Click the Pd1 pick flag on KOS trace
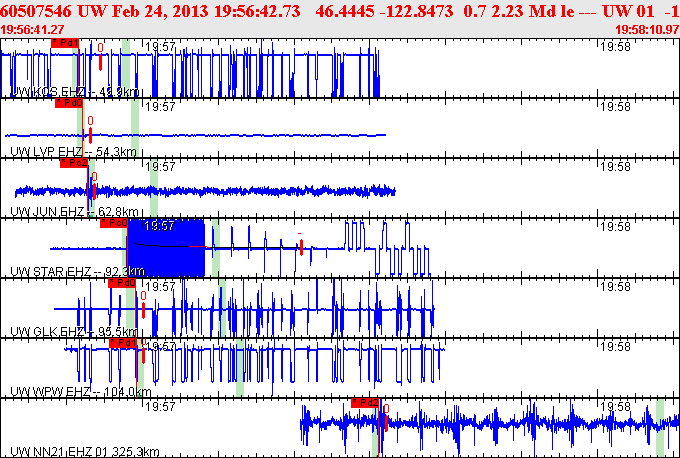The image size is (680, 458). (65, 43)
